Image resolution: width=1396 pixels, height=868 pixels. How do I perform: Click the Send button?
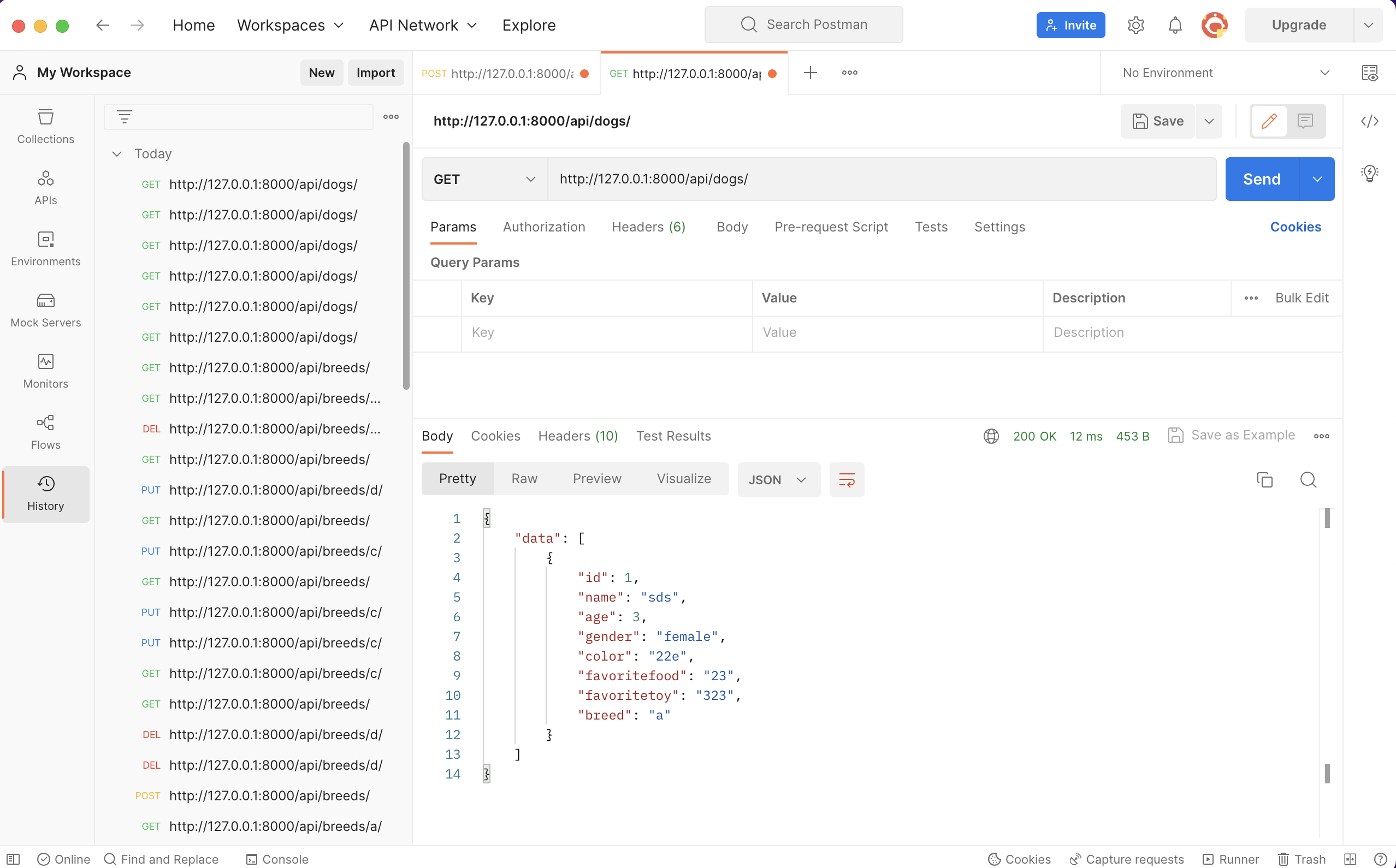point(1262,179)
